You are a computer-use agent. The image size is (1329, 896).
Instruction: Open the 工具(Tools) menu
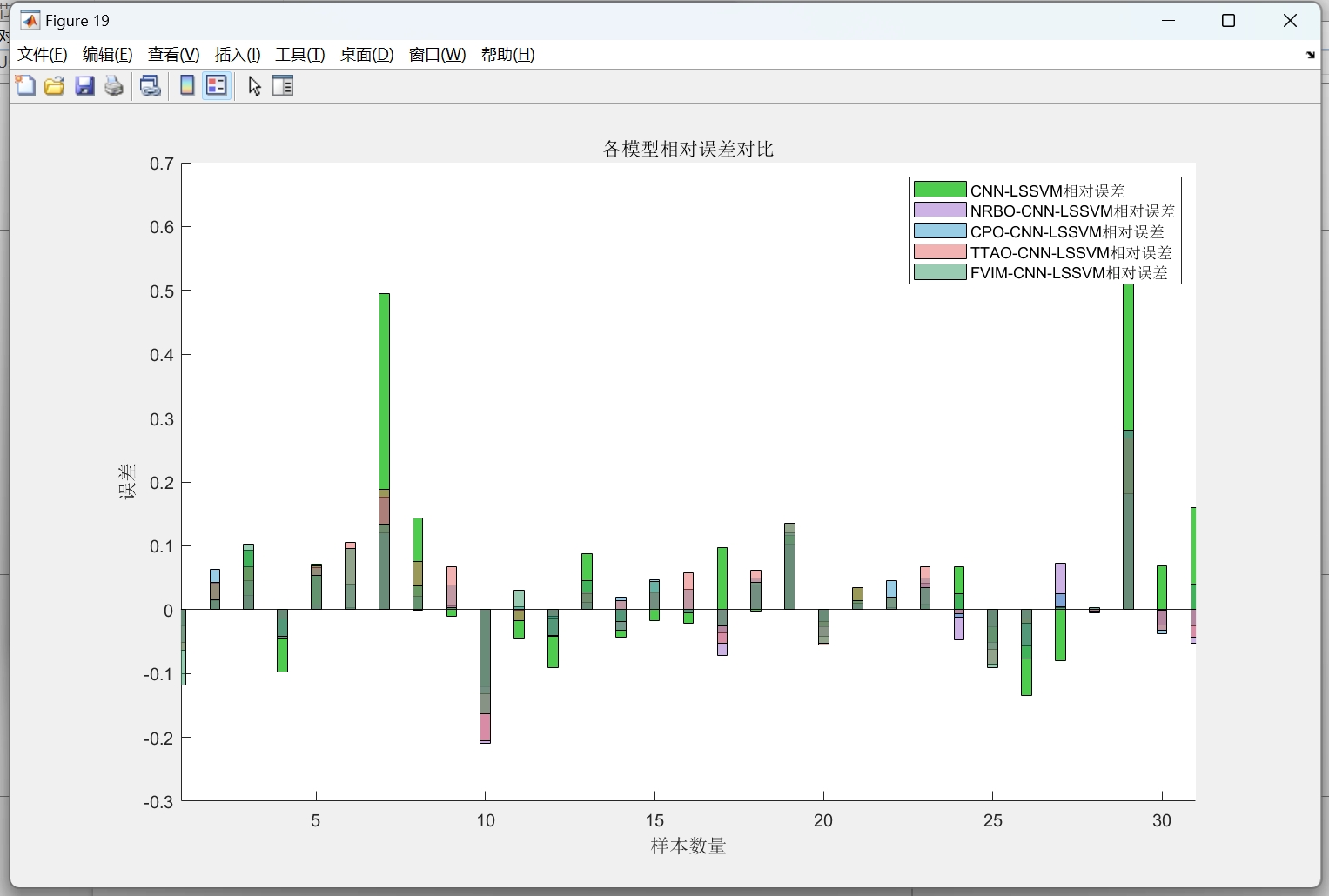pos(299,54)
